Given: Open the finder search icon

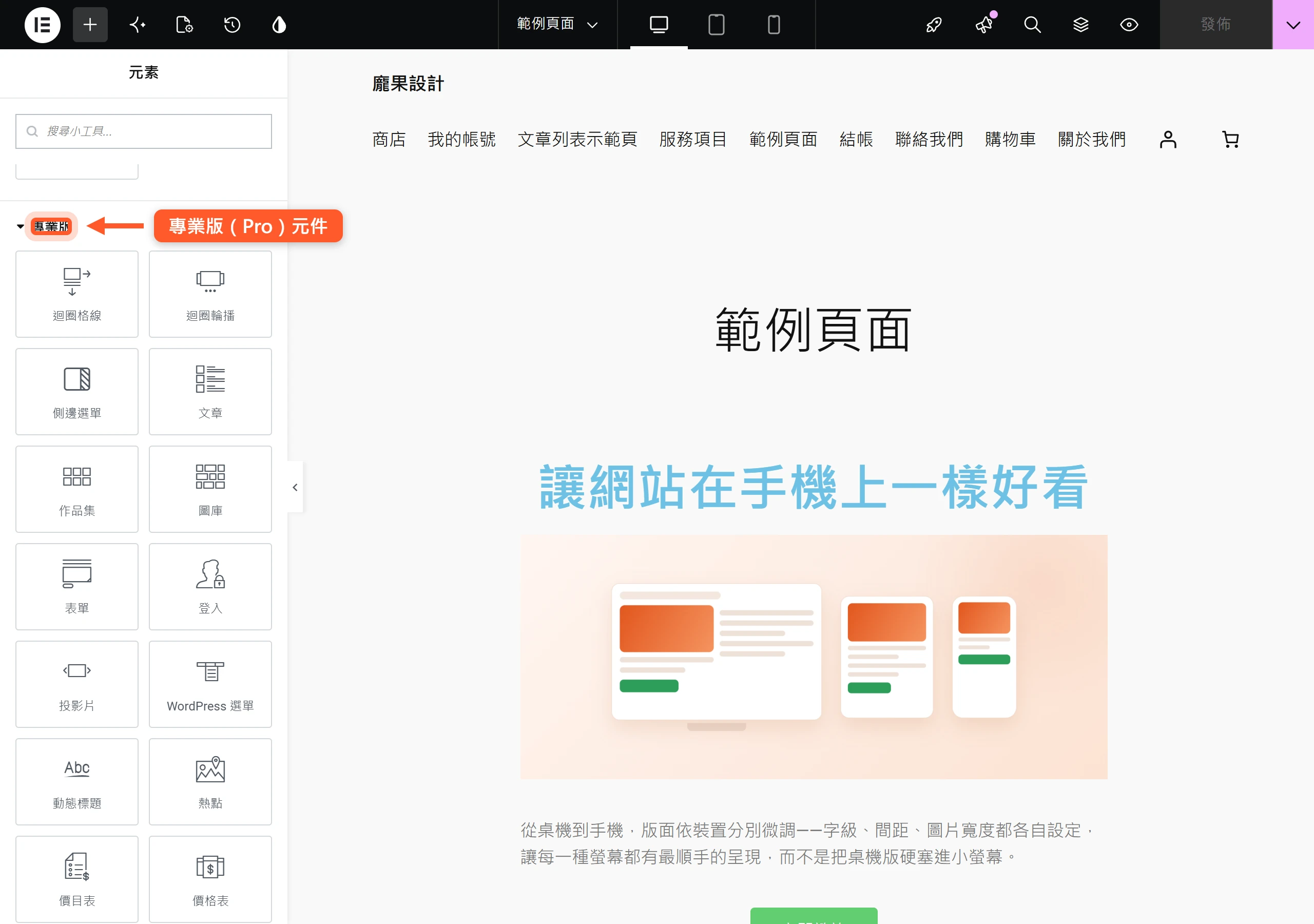Looking at the screenshot, I should [1032, 25].
